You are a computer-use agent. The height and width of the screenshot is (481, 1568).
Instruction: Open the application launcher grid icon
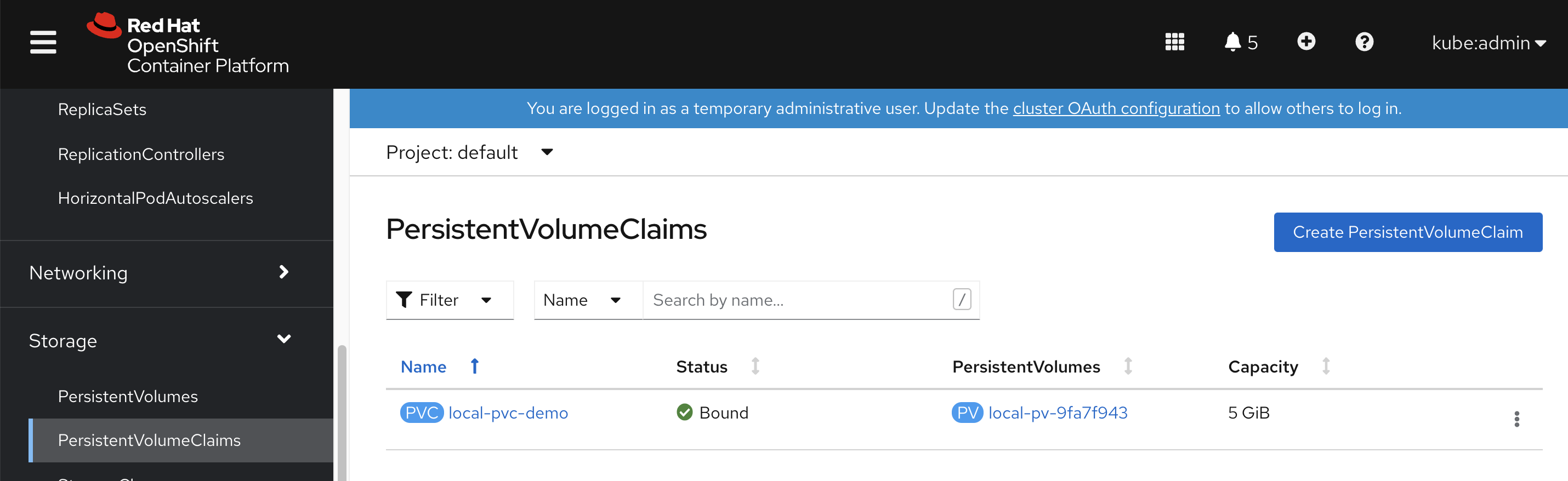tap(1174, 42)
